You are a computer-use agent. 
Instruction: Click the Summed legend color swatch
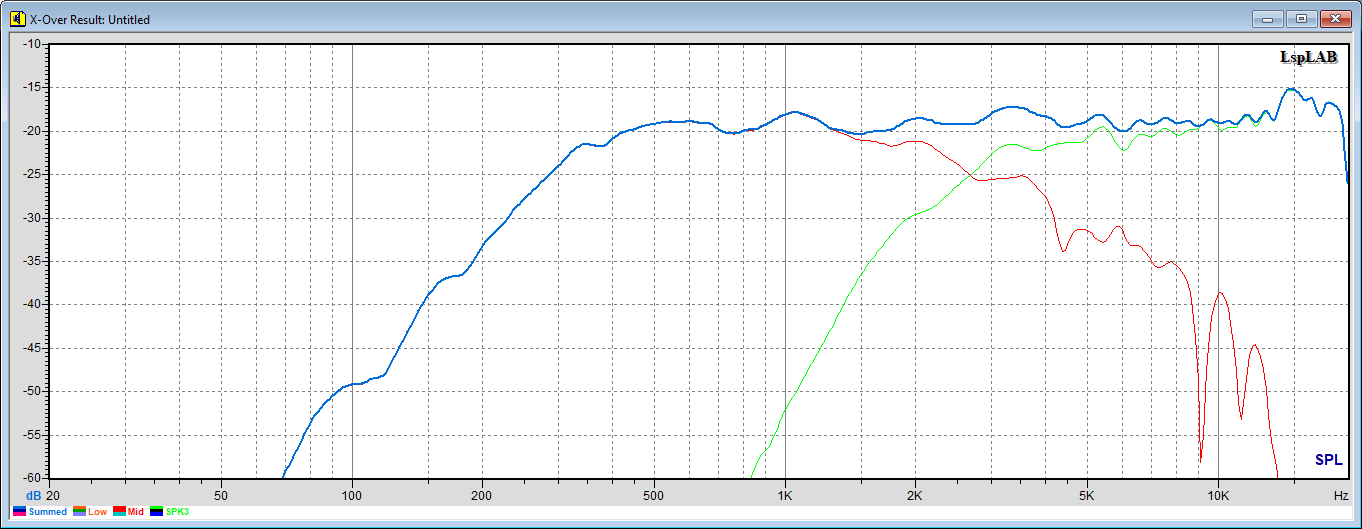pos(20,512)
